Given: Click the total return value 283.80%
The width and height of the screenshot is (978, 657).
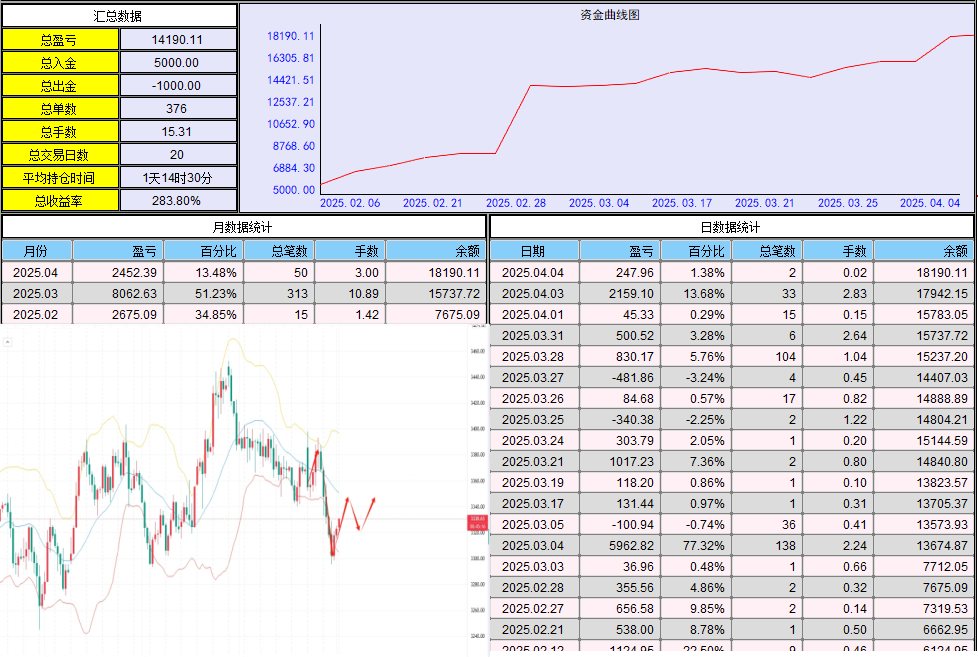Looking at the screenshot, I should [178, 201].
